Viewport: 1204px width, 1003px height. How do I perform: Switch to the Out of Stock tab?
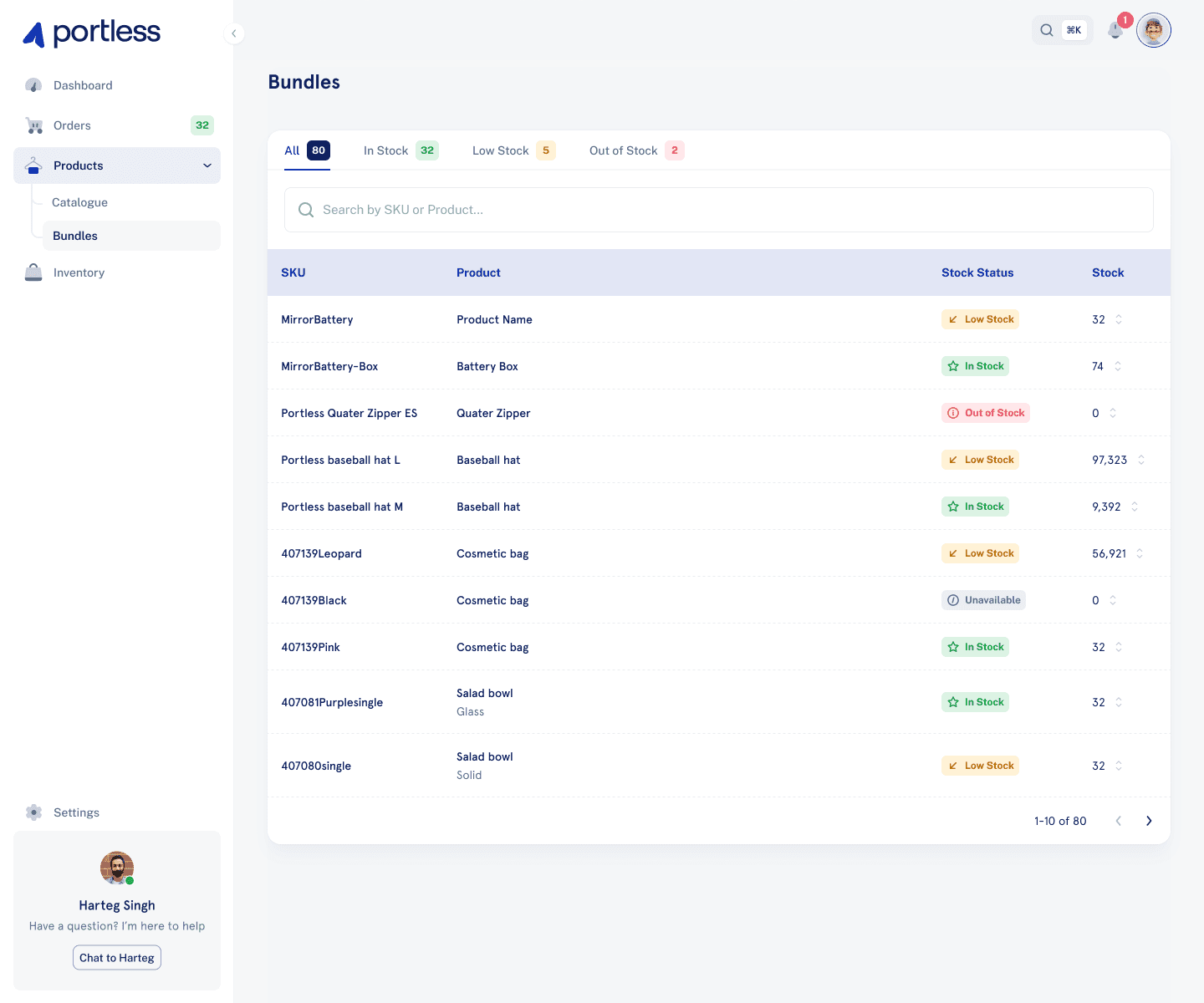coord(637,150)
